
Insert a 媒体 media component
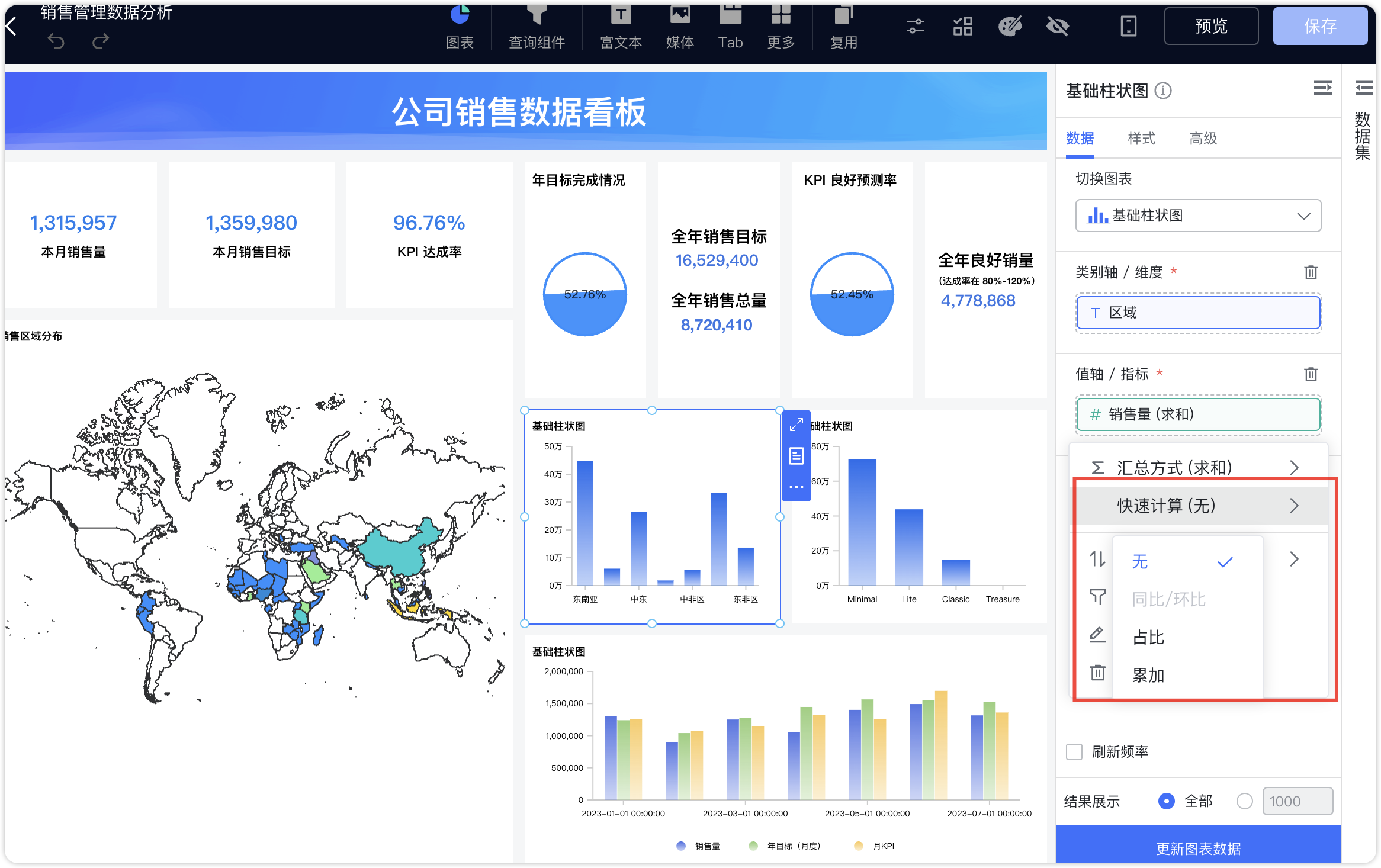pos(680,27)
